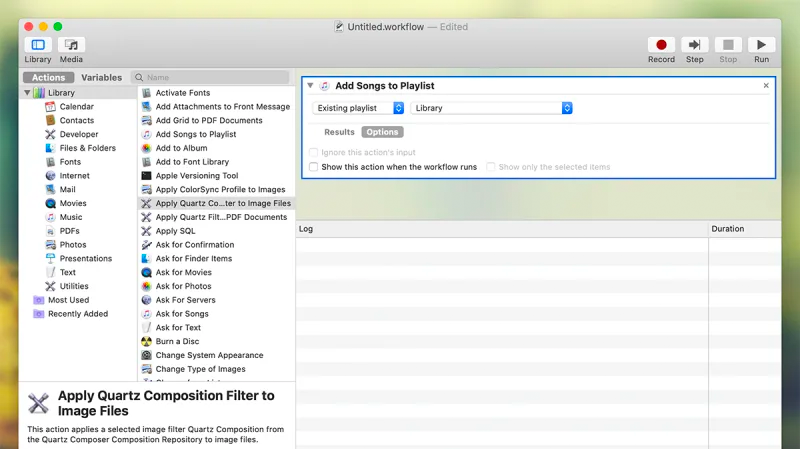The image size is (800, 449).
Task: Click the Burn a Disc action icon
Action: pyautogui.click(x=146, y=341)
